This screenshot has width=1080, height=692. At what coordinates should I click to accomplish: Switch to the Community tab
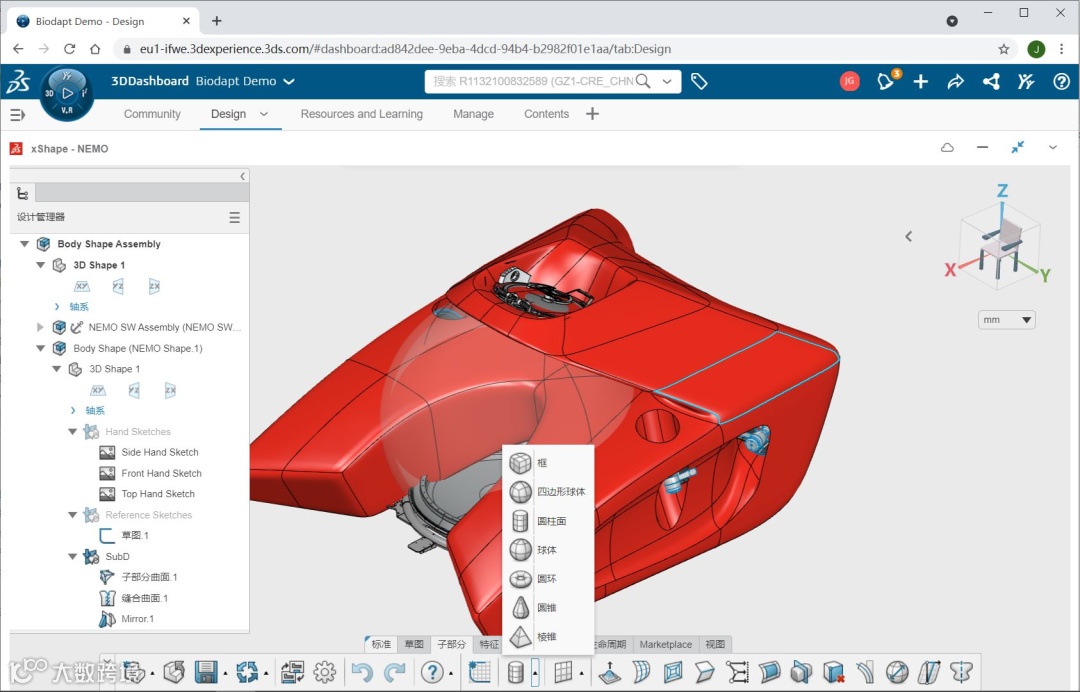click(x=152, y=114)
